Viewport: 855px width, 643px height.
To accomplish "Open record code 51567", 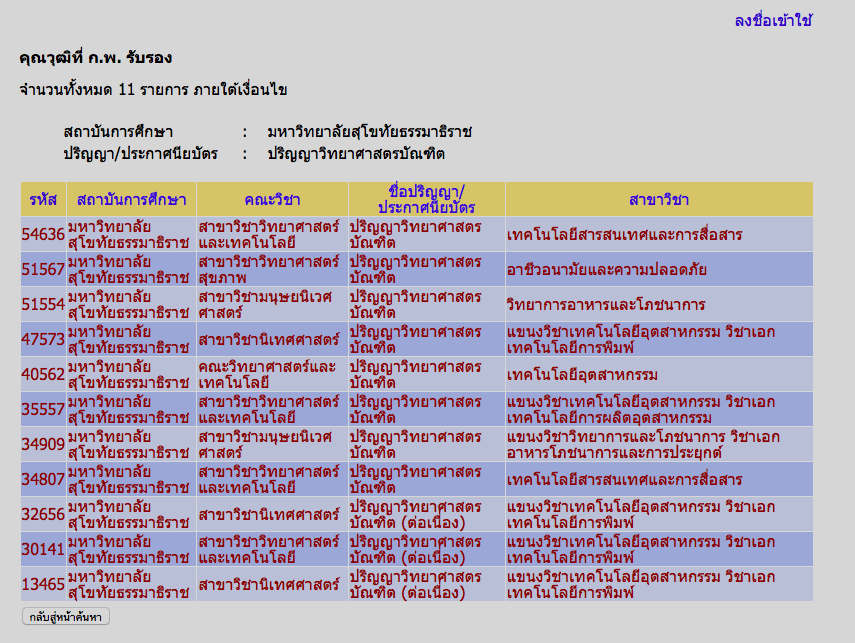I will (43, 269).
